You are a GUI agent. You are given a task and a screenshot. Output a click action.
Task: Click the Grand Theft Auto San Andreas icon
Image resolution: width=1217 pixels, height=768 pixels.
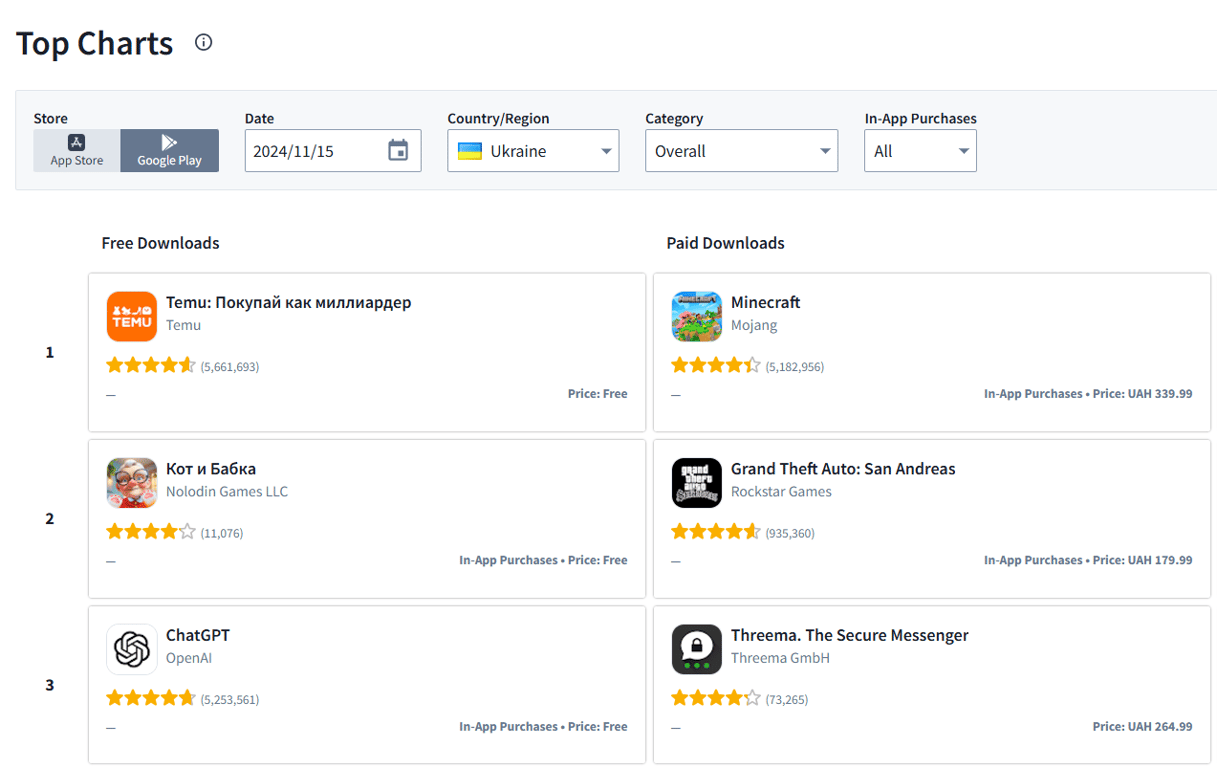[x=697, y=483]
